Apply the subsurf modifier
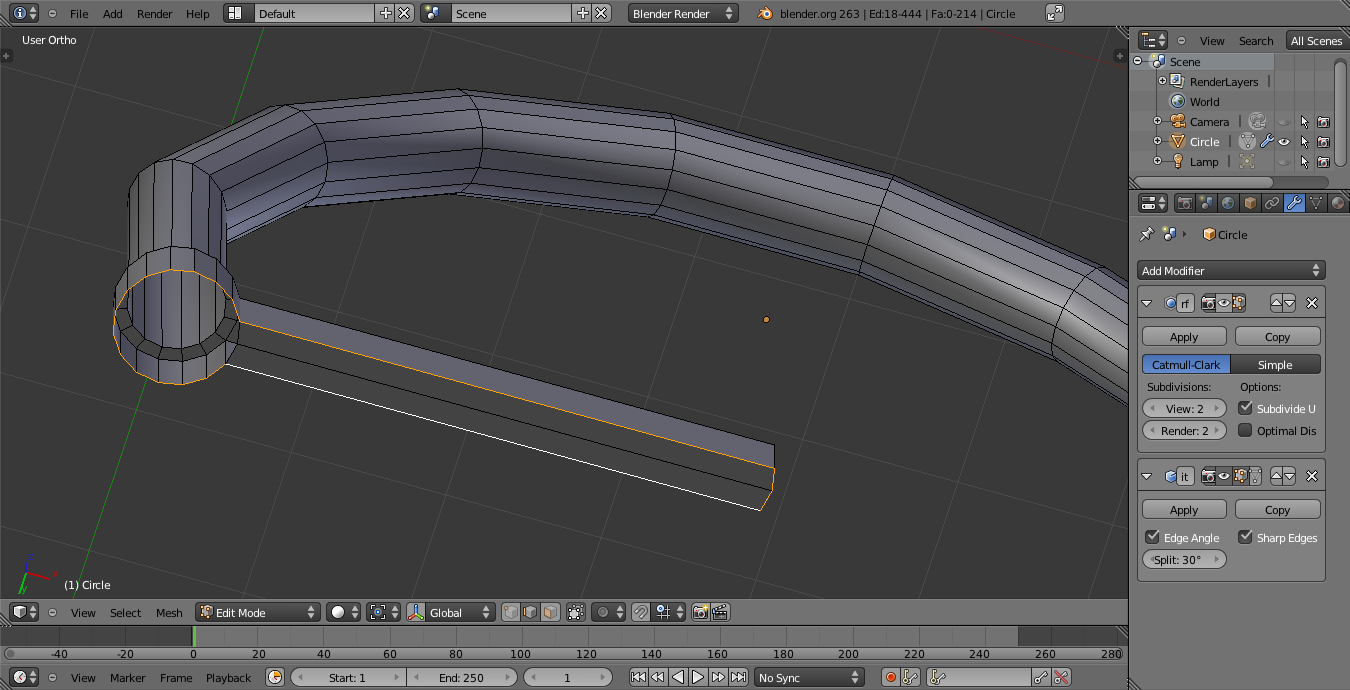Viewport: 1350px width, 690px height. coord(1184,337)
